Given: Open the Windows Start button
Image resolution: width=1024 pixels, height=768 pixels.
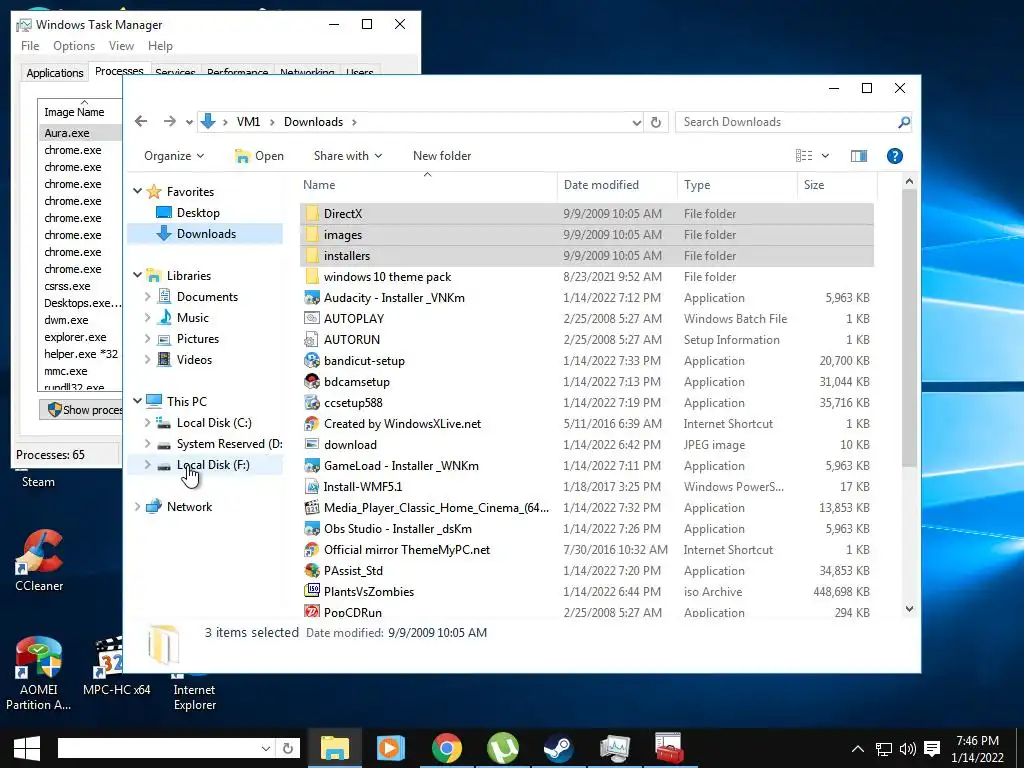Looking at the screenshot, I should 27,748.
